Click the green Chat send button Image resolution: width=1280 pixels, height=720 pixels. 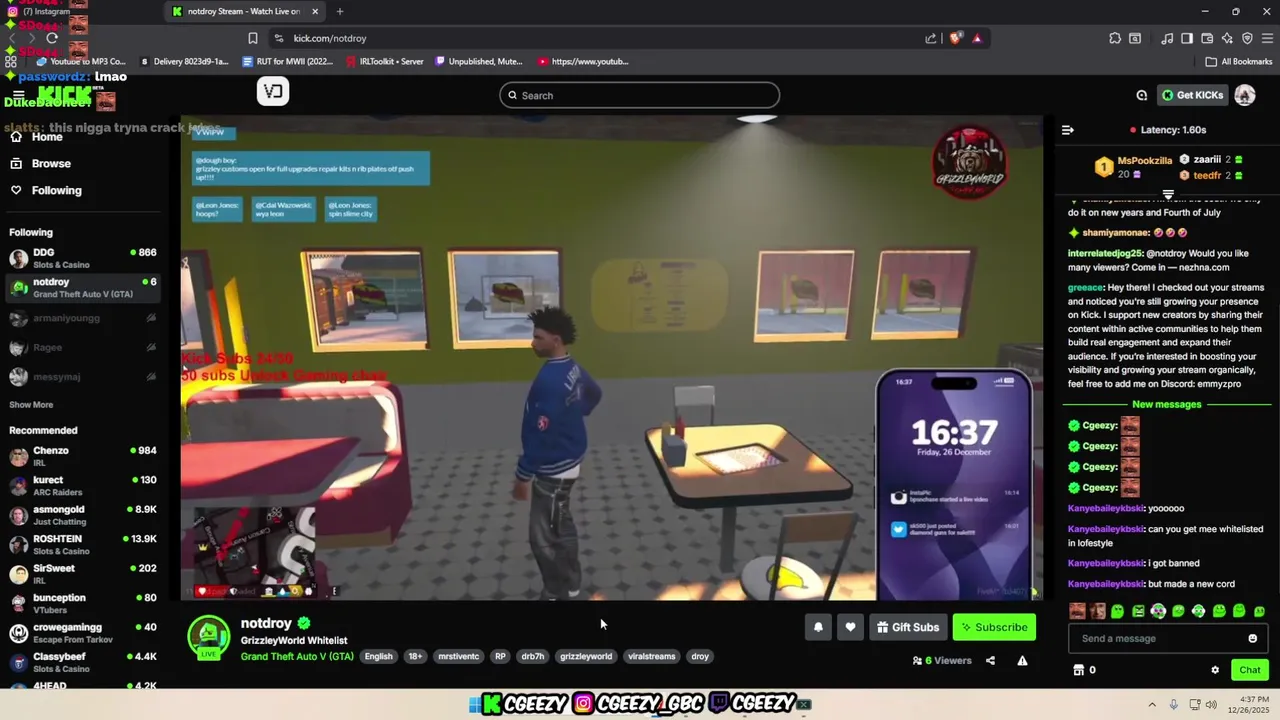pos(1250,670)
